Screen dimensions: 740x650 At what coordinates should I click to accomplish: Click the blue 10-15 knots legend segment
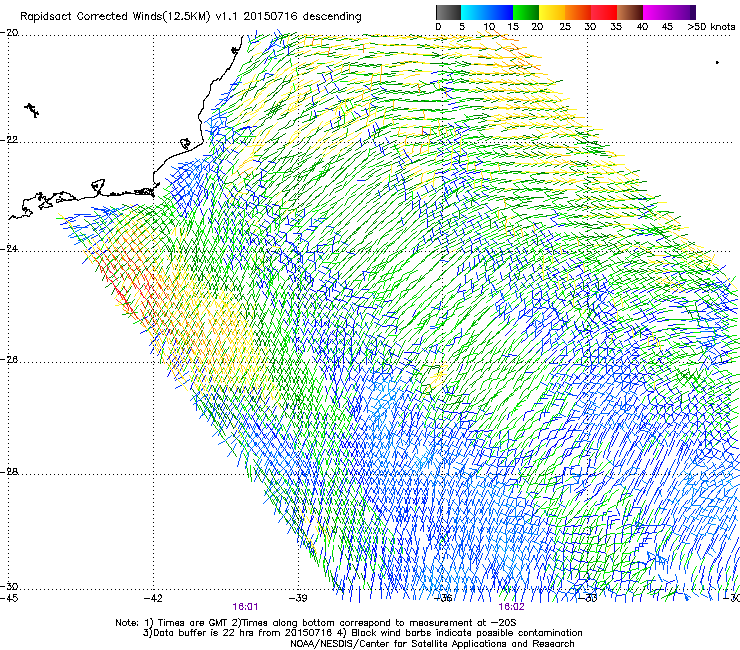tap(500, 12)
